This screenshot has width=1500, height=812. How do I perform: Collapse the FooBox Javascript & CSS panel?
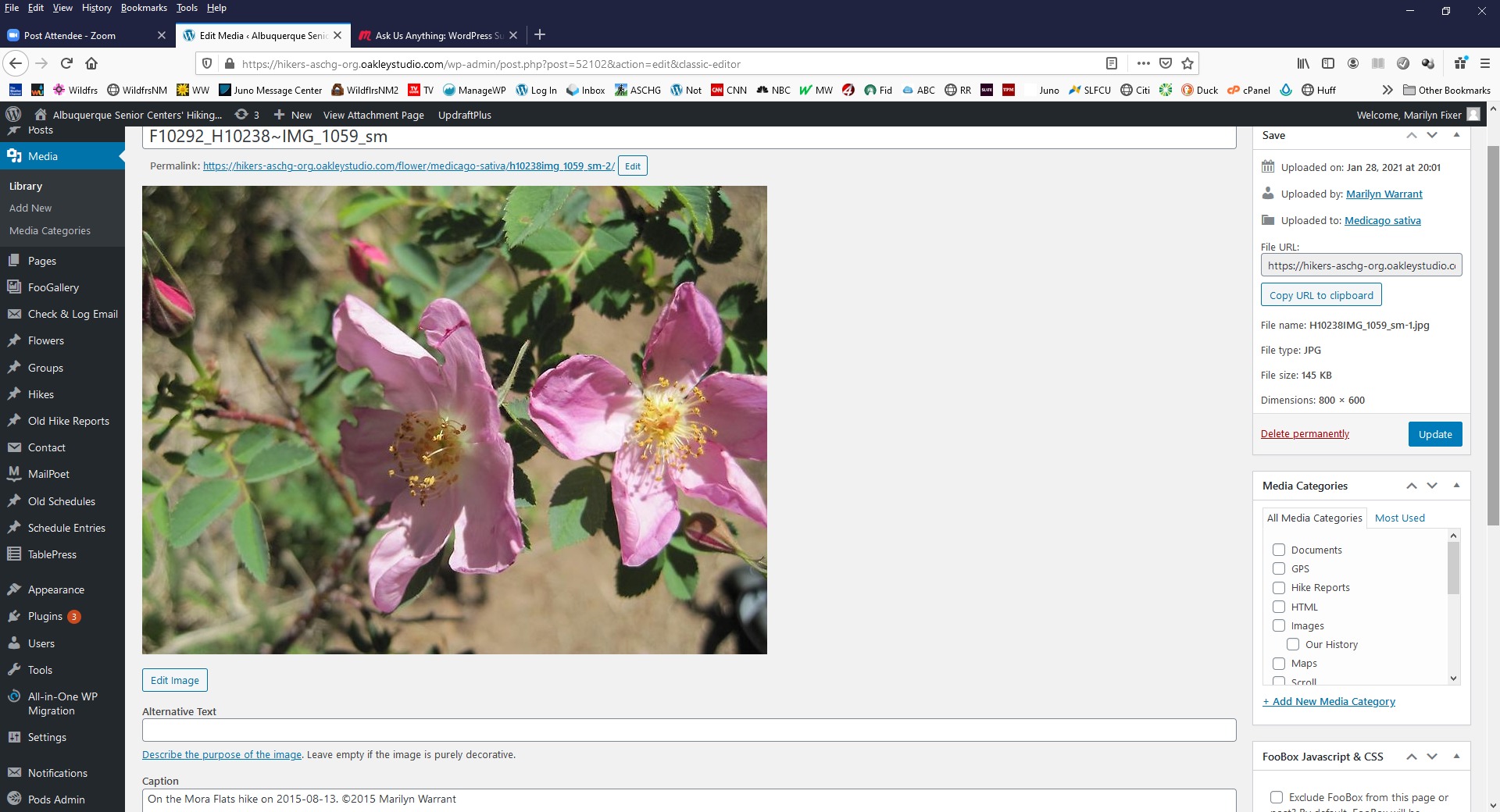[x=1456, y=757]
